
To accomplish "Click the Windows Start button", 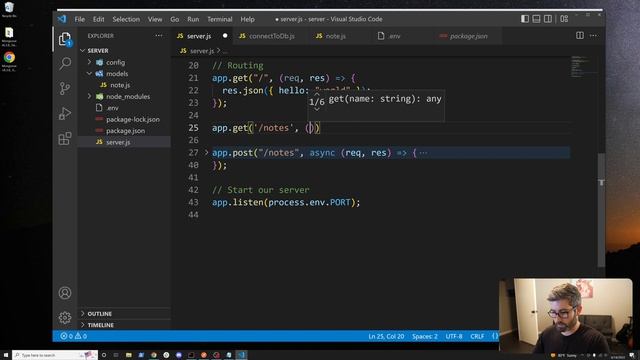I will (x=6, y=355).
